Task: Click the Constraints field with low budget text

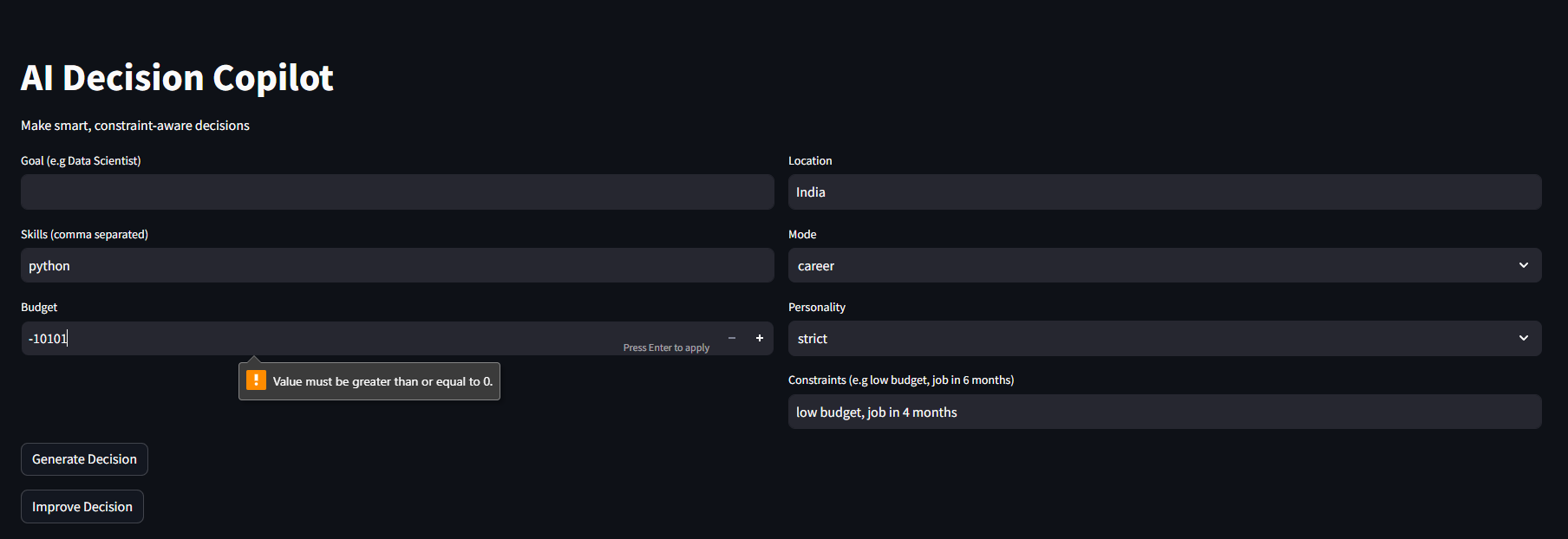Action: [1164, 412]
